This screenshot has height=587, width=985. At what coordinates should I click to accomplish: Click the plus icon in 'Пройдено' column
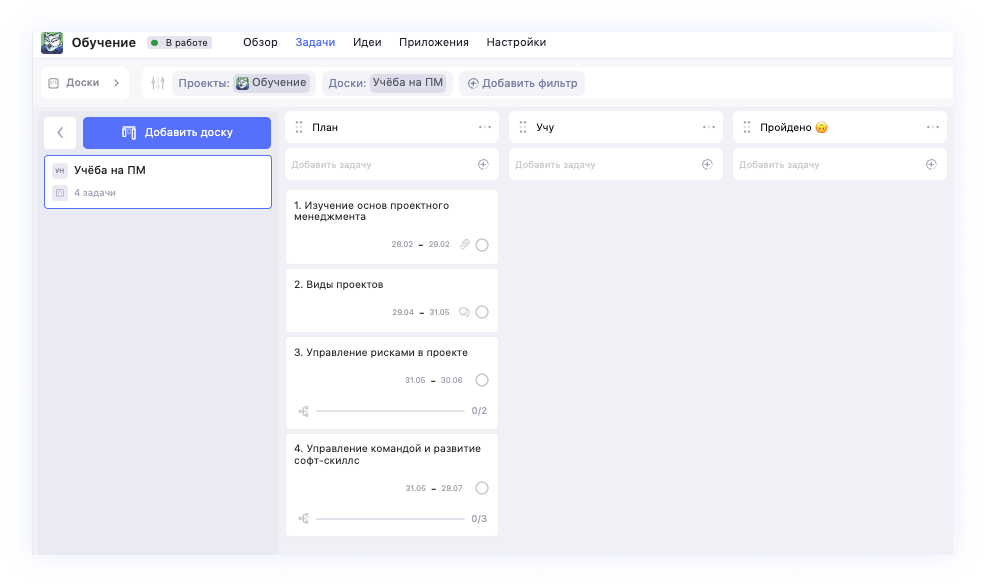click(931, 164)
